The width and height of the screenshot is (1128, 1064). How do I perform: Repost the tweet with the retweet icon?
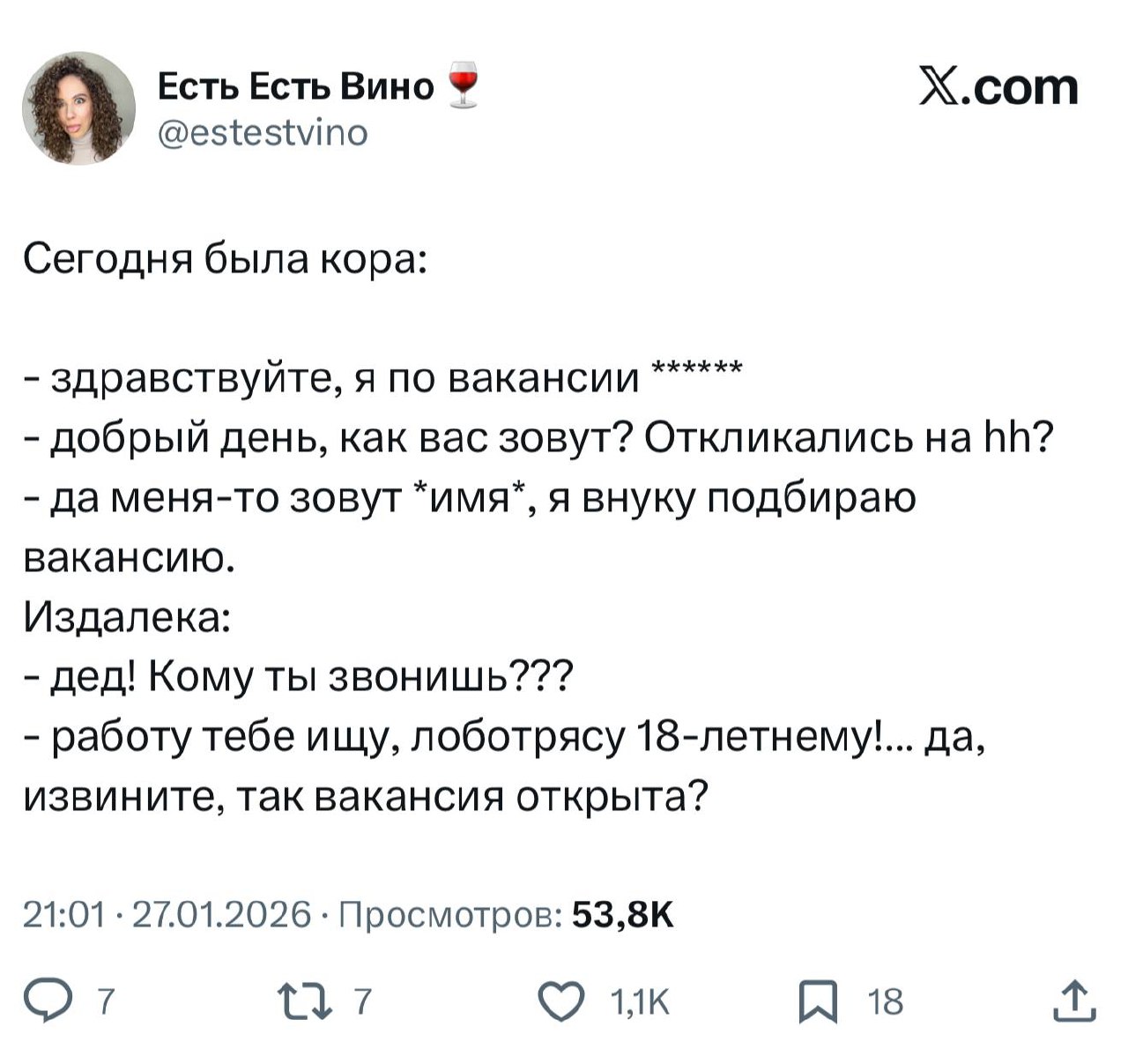tap(300, 1001)
